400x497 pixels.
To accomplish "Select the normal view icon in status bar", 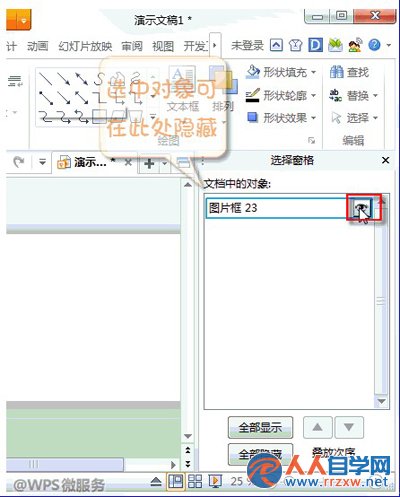I will 176,481.
